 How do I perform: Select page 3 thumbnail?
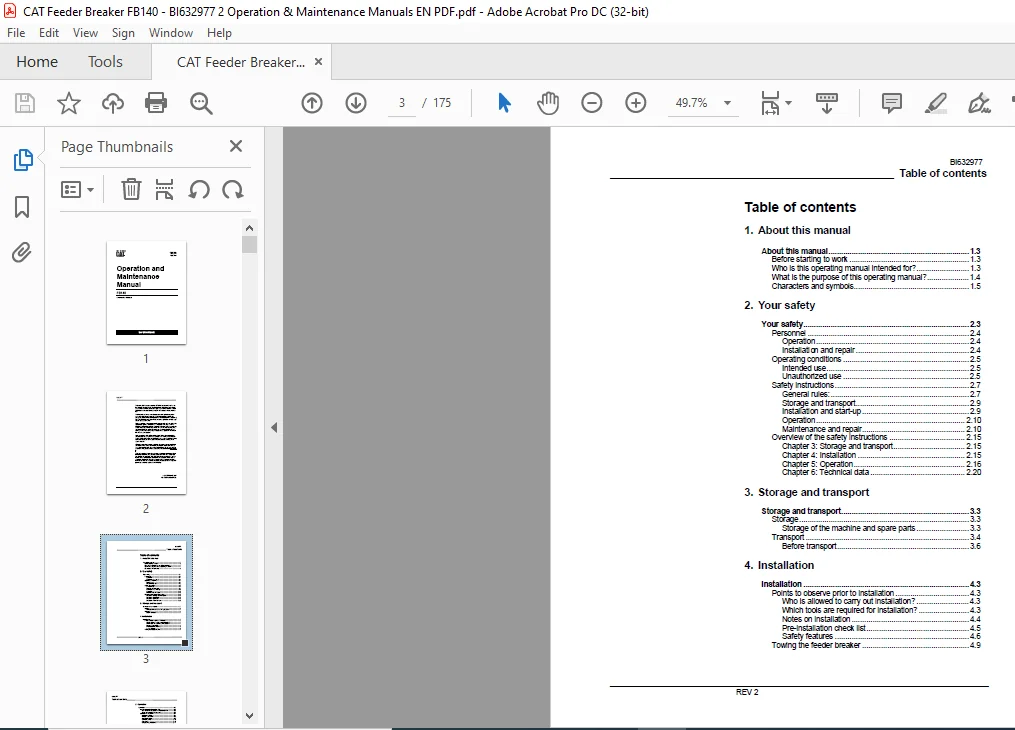point(146,593)
